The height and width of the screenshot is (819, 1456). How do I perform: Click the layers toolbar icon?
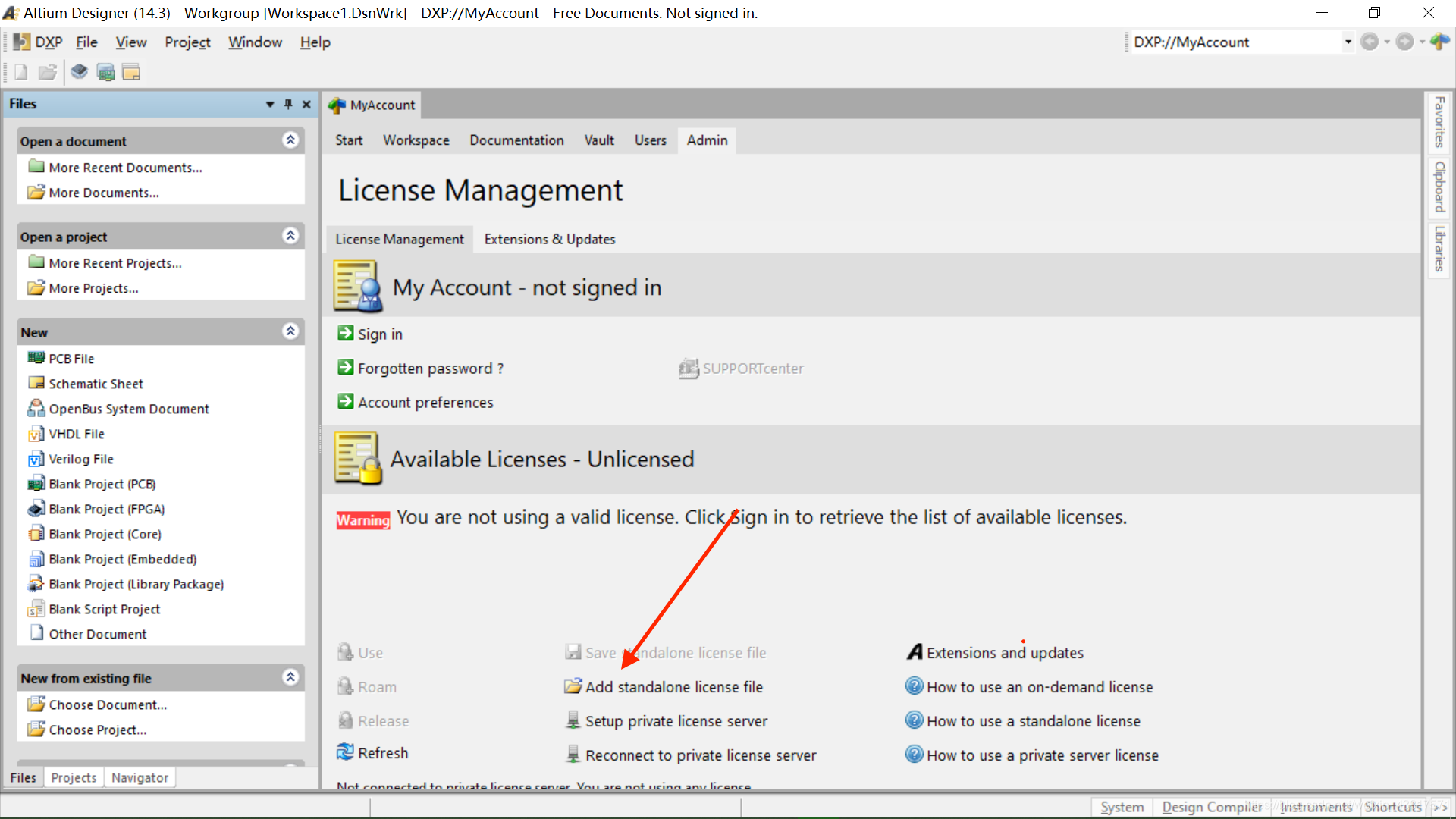(79, 72)
